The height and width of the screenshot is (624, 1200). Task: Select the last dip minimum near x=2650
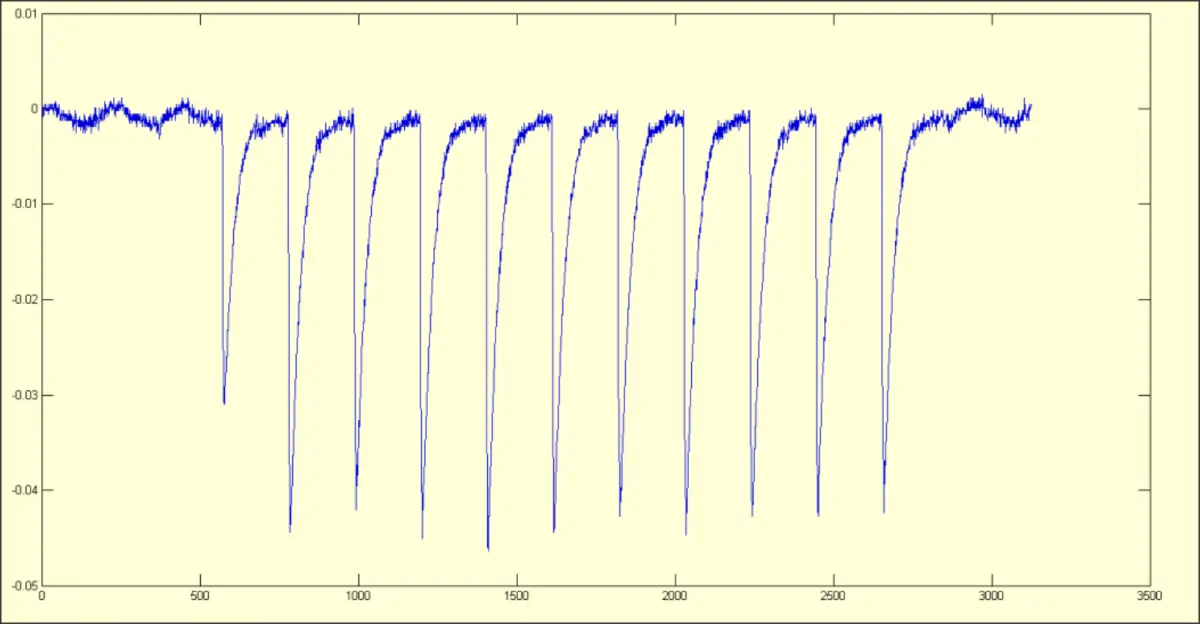(x=884, y=512)
